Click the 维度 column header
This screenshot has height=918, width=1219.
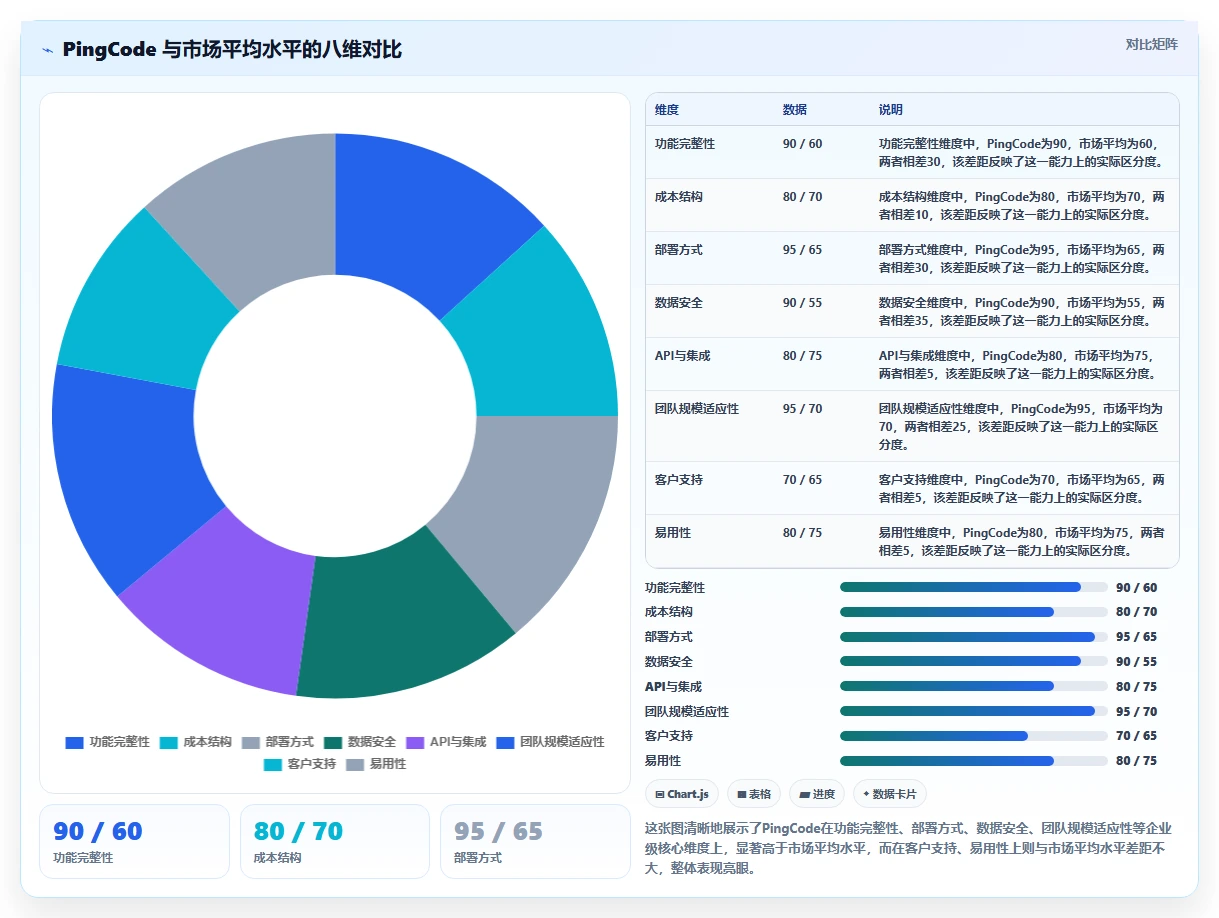pos(667,110)
